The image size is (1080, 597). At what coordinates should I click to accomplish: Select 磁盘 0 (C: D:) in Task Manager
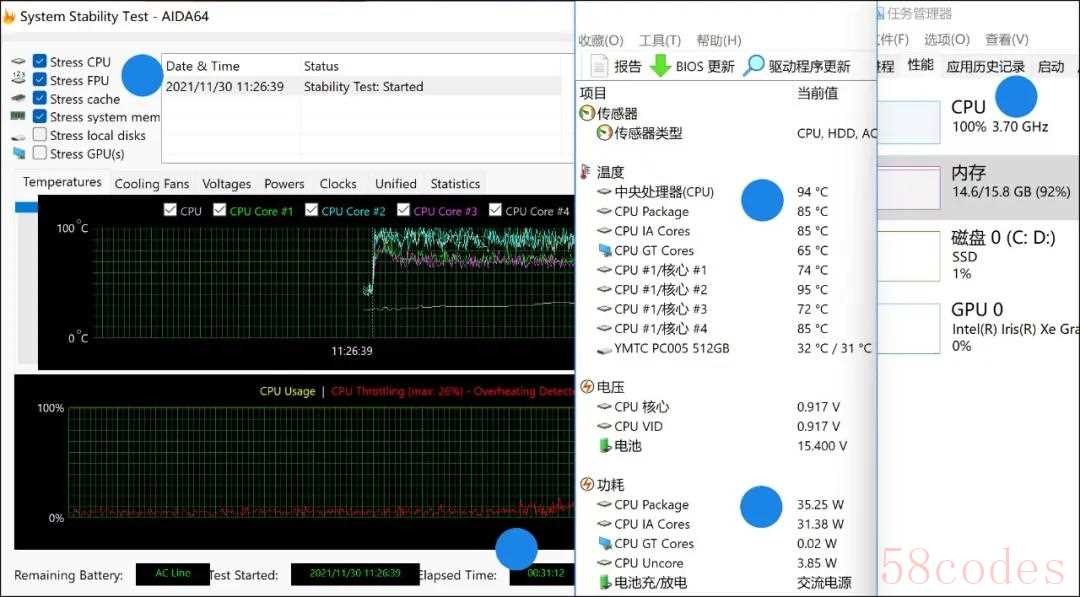[x=979, y=256]
